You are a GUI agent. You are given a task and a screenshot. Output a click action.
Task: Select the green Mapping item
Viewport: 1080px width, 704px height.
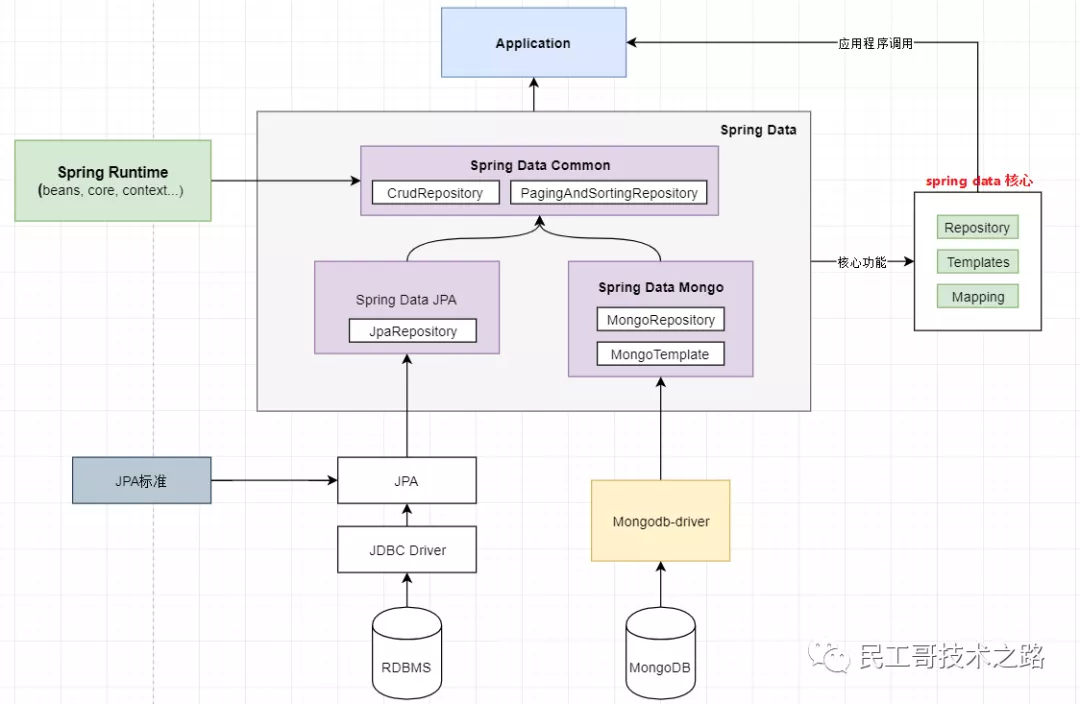[977, 296]
